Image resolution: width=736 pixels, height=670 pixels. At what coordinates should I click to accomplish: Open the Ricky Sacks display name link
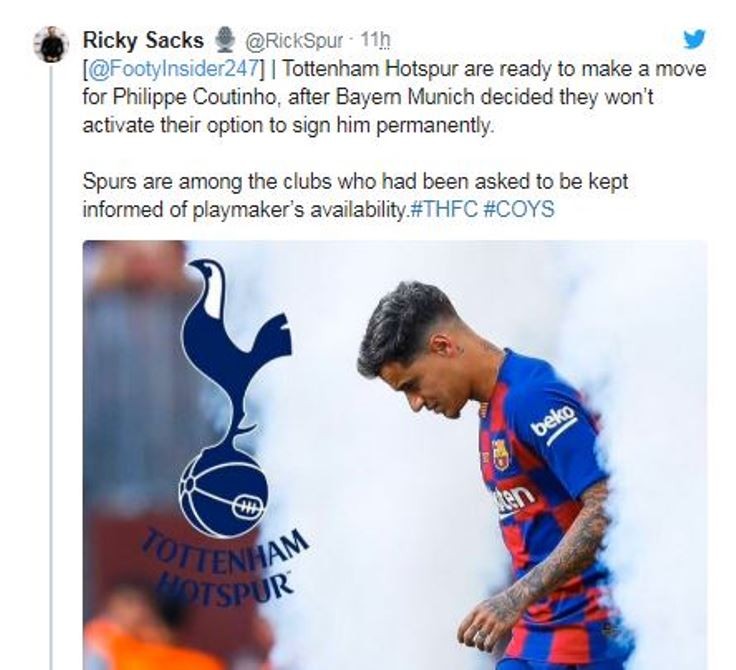[143, 40]
